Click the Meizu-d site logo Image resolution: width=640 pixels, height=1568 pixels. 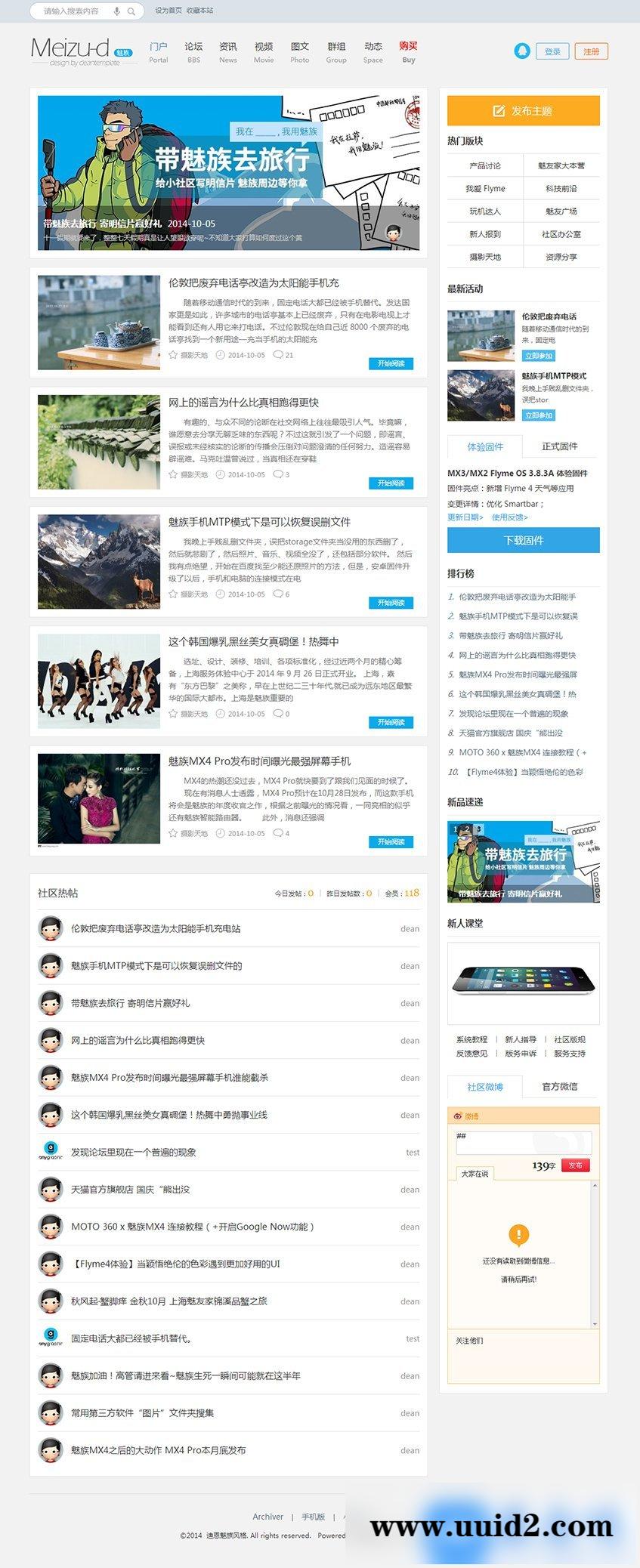(x=83, y=51)
